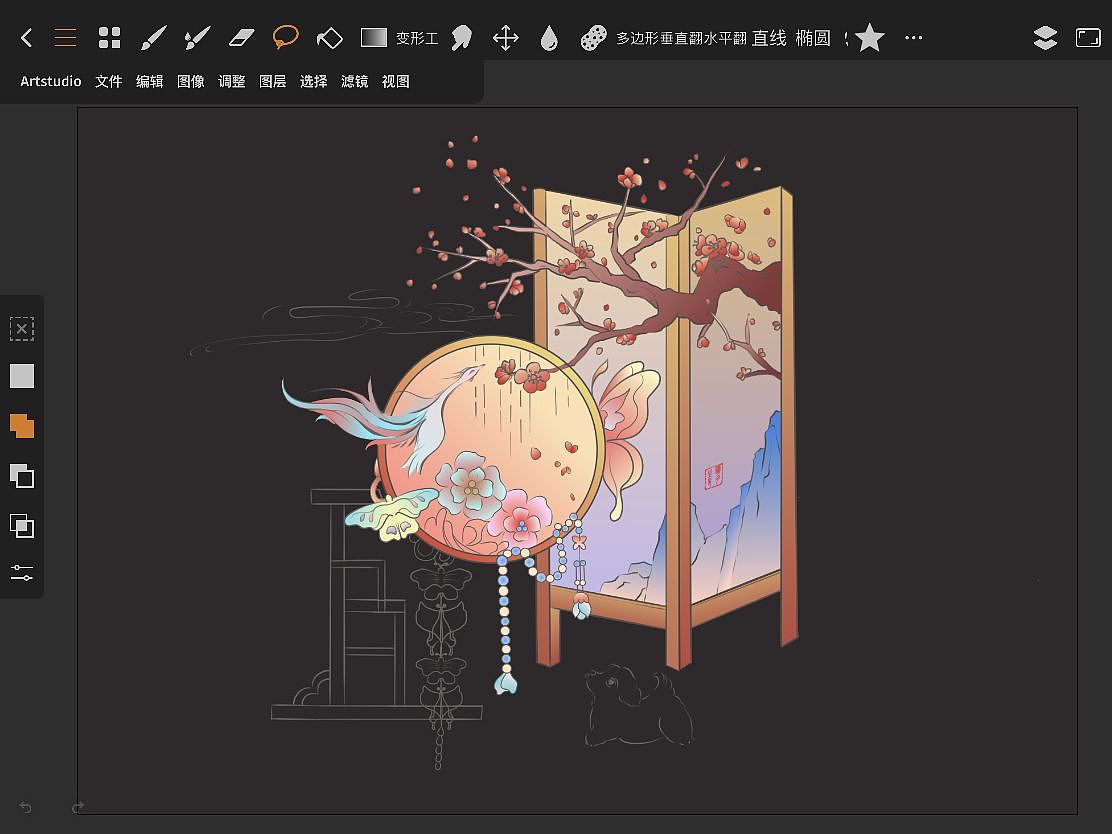Select the Sponge tool
Image resolution: width=1112 pixels, height=834 pixels.
point(594,38)
